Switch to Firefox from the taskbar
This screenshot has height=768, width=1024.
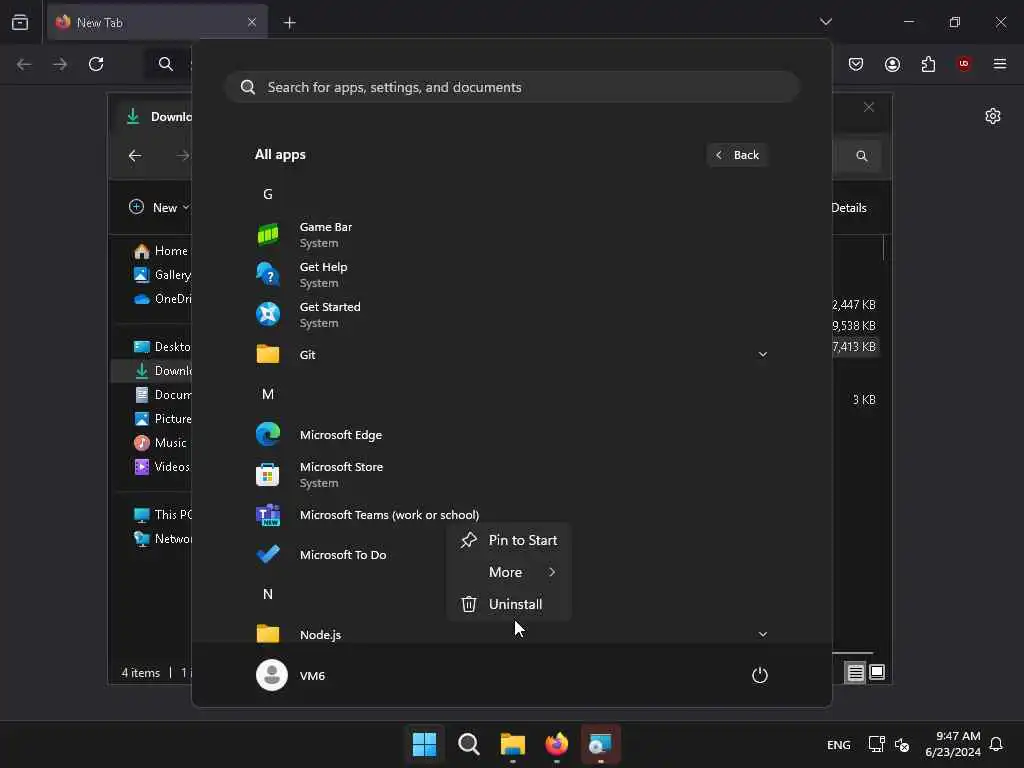556,744
